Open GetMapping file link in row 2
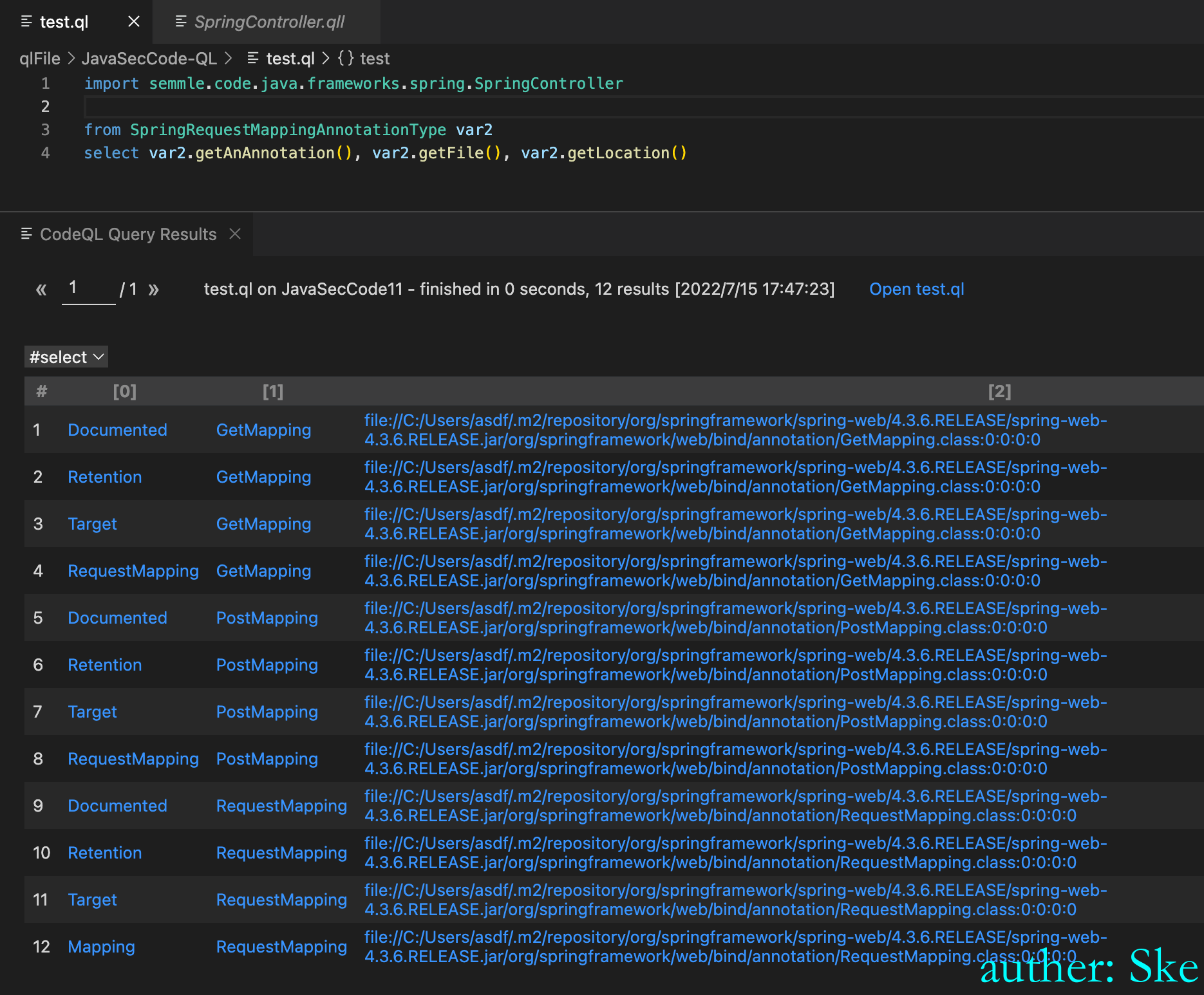This screenshot has width=1204, height=995. [263, 477]
